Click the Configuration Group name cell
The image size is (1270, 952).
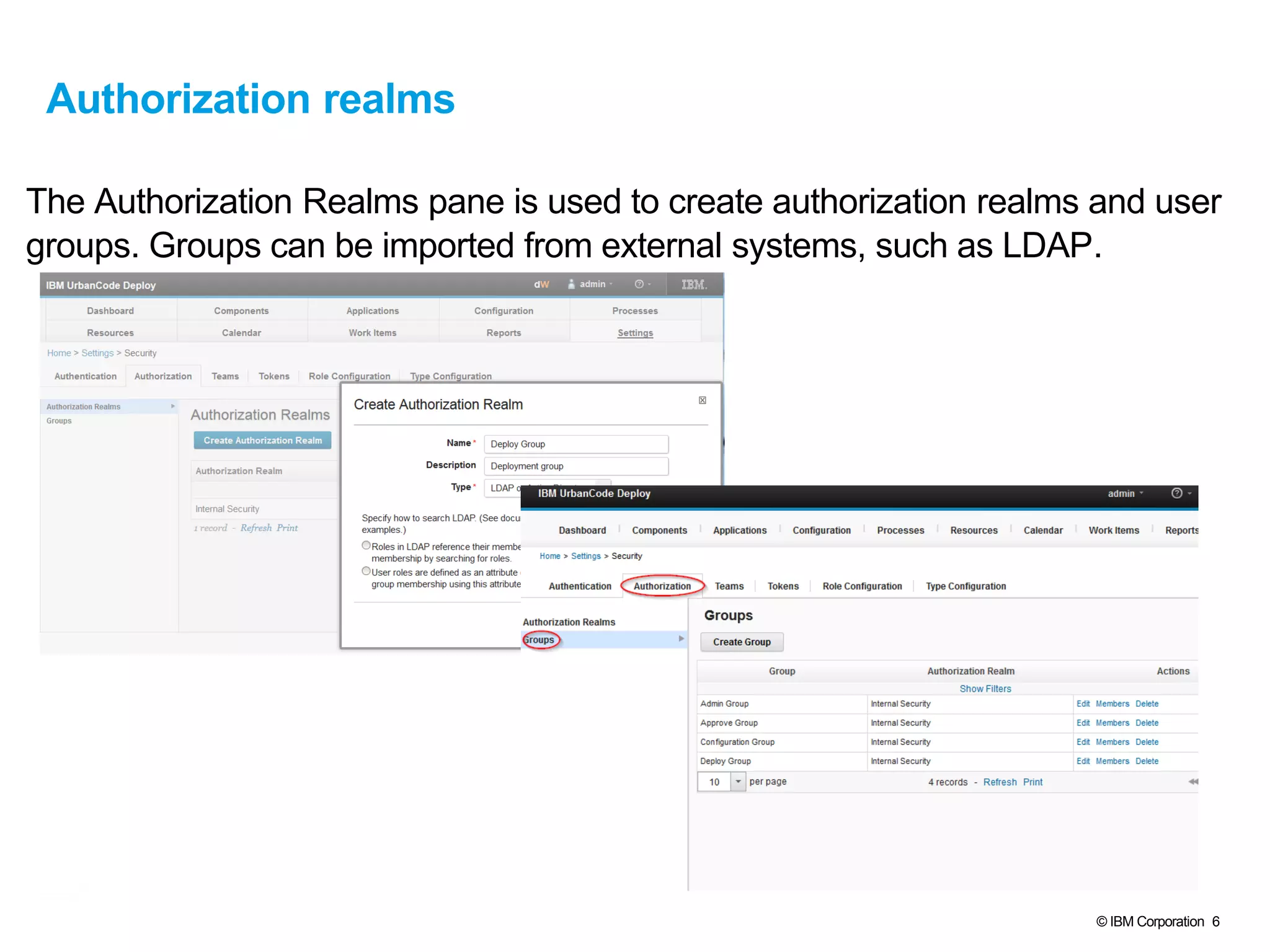coord(781,742)
